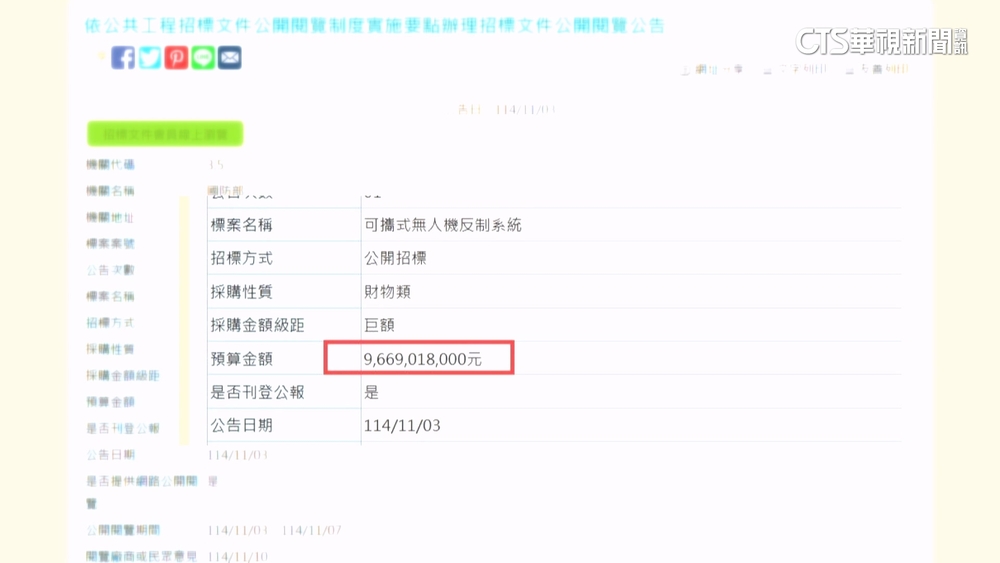The image size is (1000, 563).
Task: Select the amount 9,669,018,000元
Action: (422, 359)
